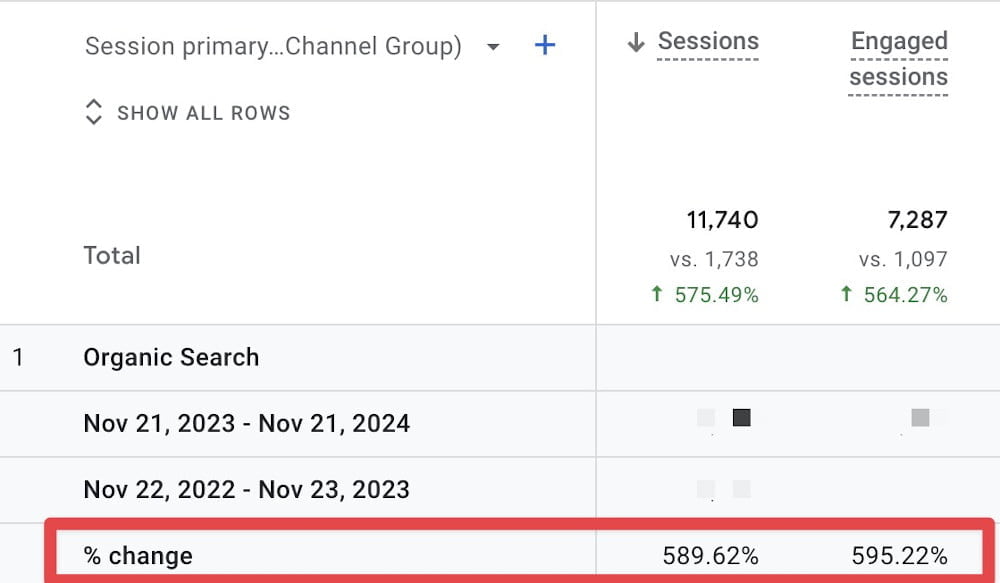
Task: Click the dotted underline under Engaged sessions header
Action: [898, 93]
